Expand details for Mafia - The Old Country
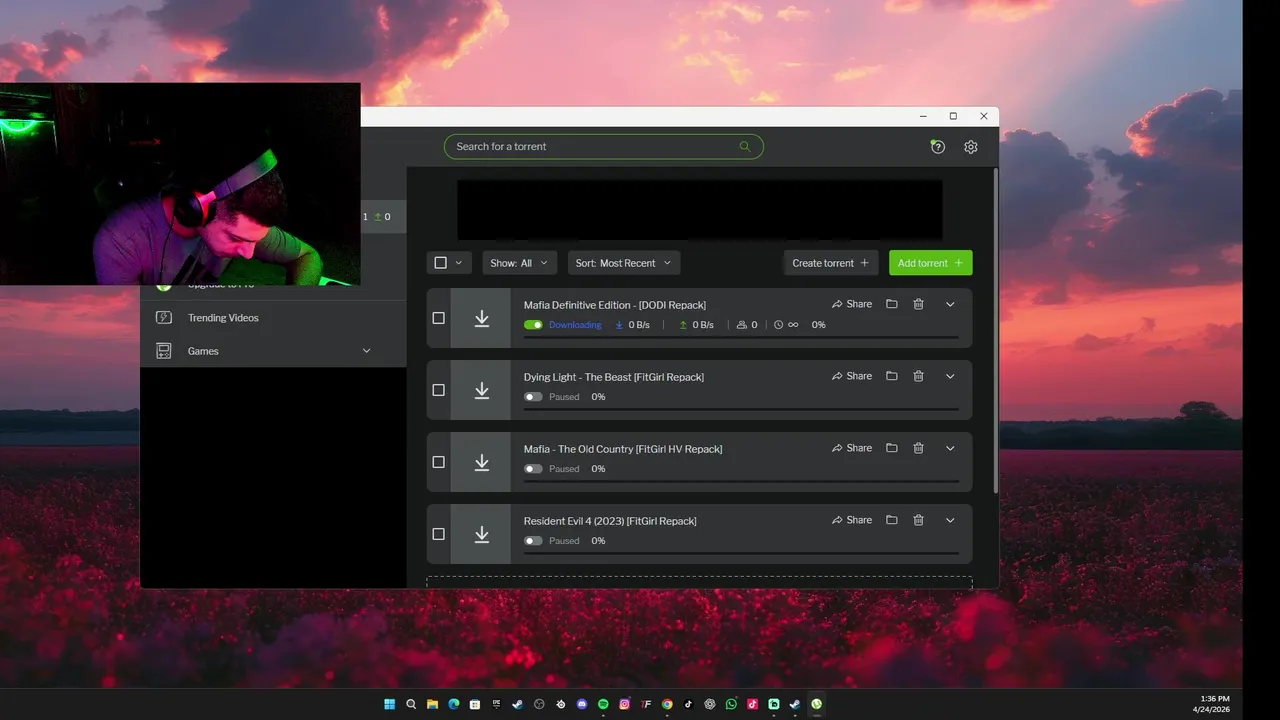This screenshot has height=720, width=1280. point(950,448)
